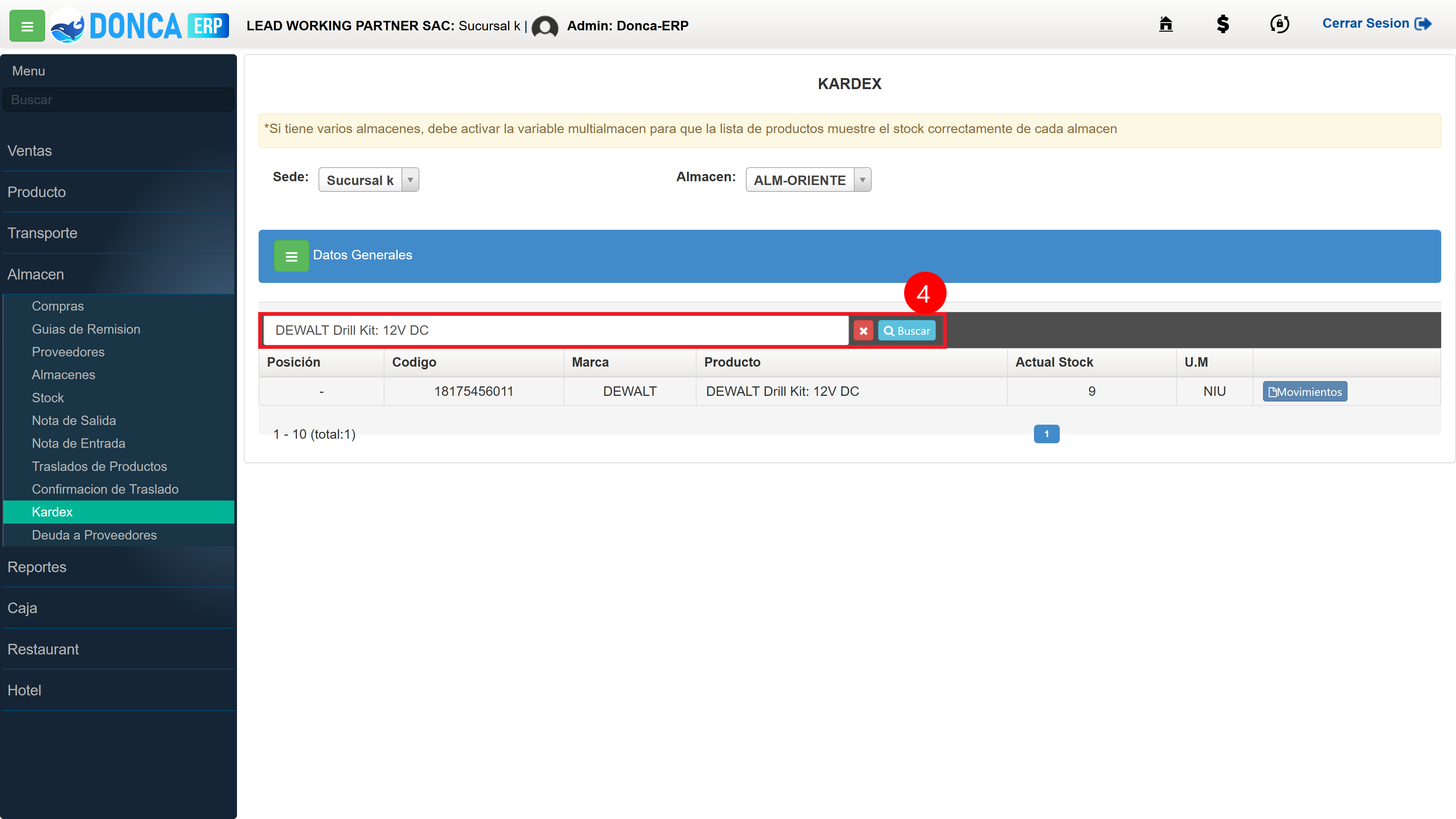Screen dimensions: 1456x819
Task: Click the blue Buscar search button
Action: pos(907,331)
